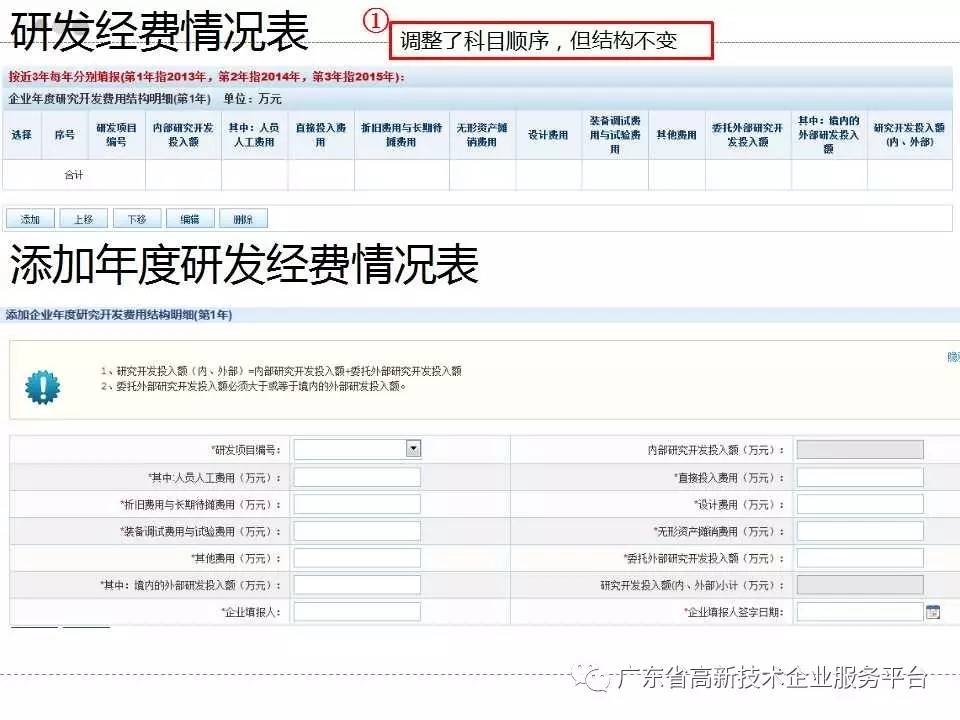The width and height of the screenshot is (960, 720).
Task: Click the 删除 button
Action: [243, 219]
